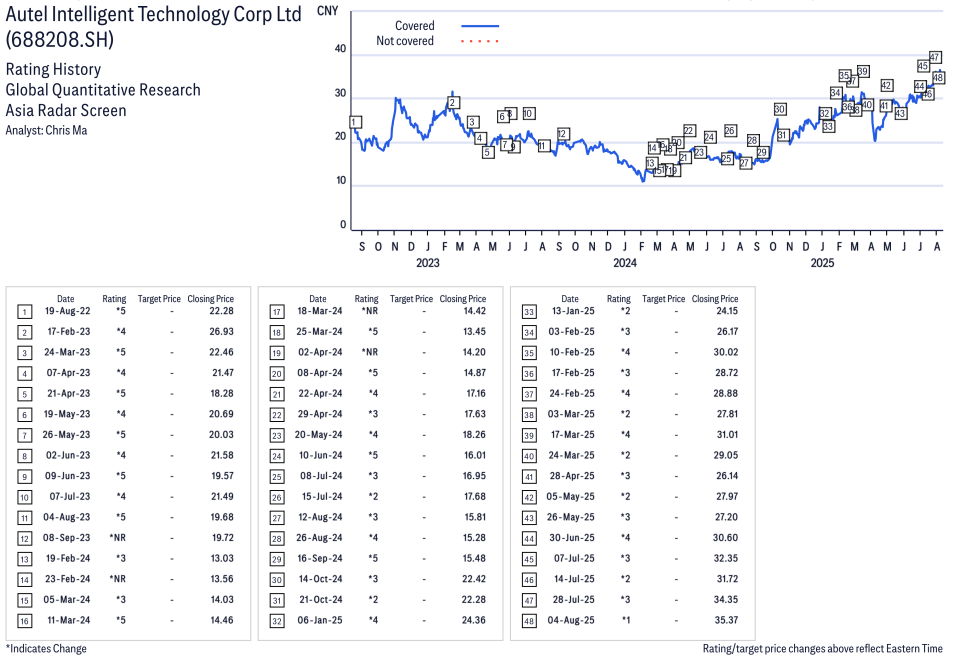Click the date cell '11-Mar-24'

pyautogui.click(x=69, y=620)
